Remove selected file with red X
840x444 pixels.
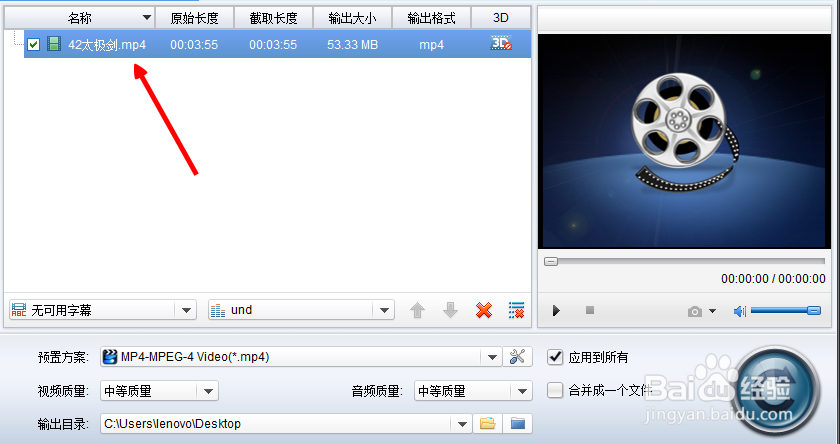tap(484, 310)
